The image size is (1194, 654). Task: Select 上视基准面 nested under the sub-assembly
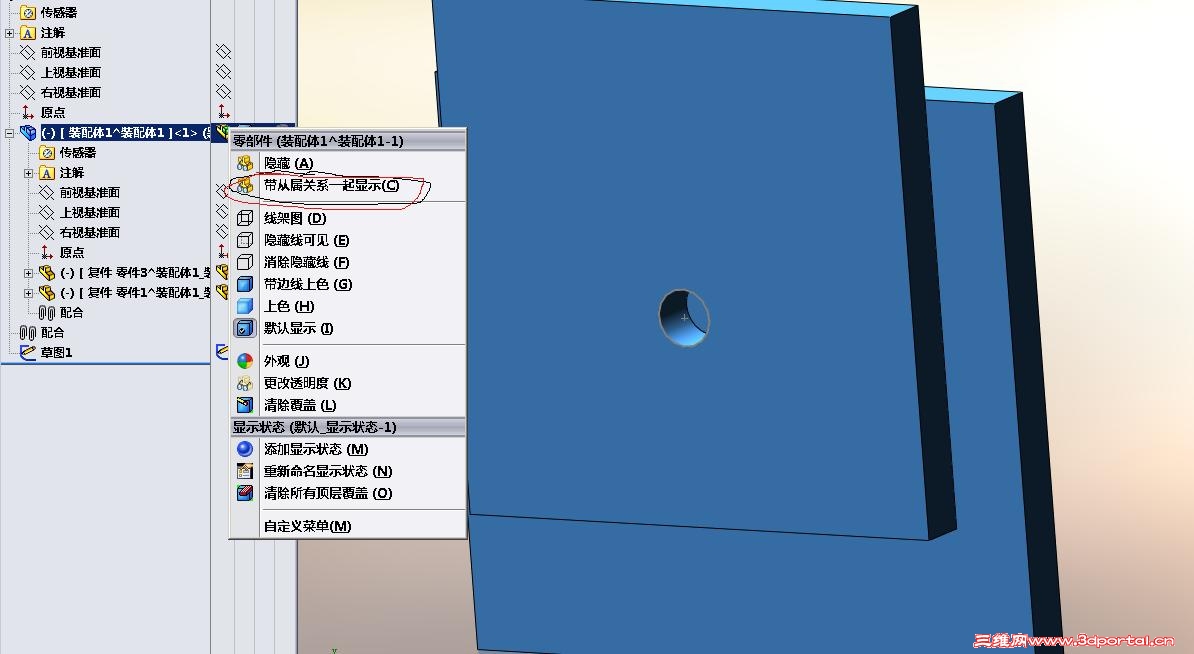(79, 212)
